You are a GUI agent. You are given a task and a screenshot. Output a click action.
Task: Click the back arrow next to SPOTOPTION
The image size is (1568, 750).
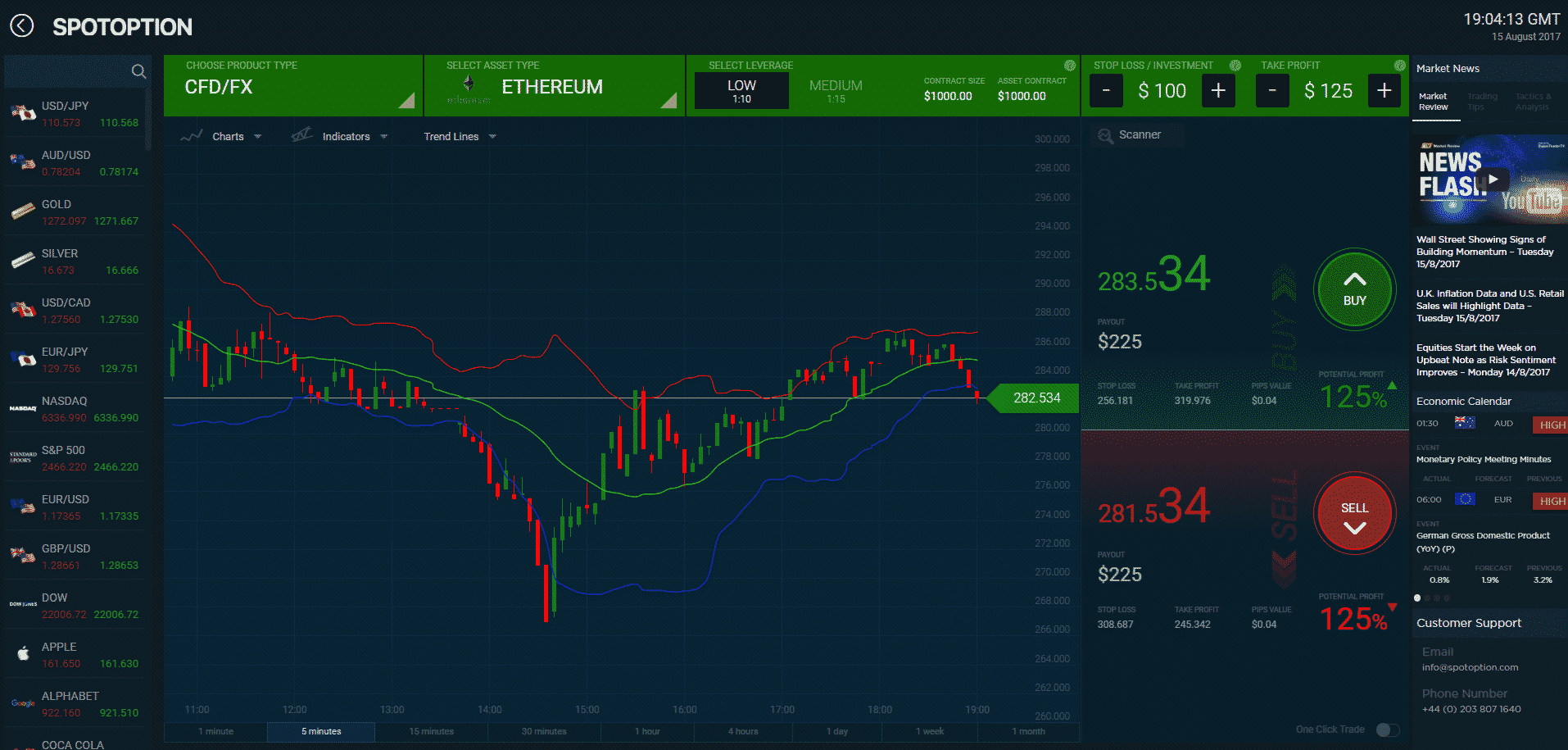pyautogui.click(x=22, y=26)
